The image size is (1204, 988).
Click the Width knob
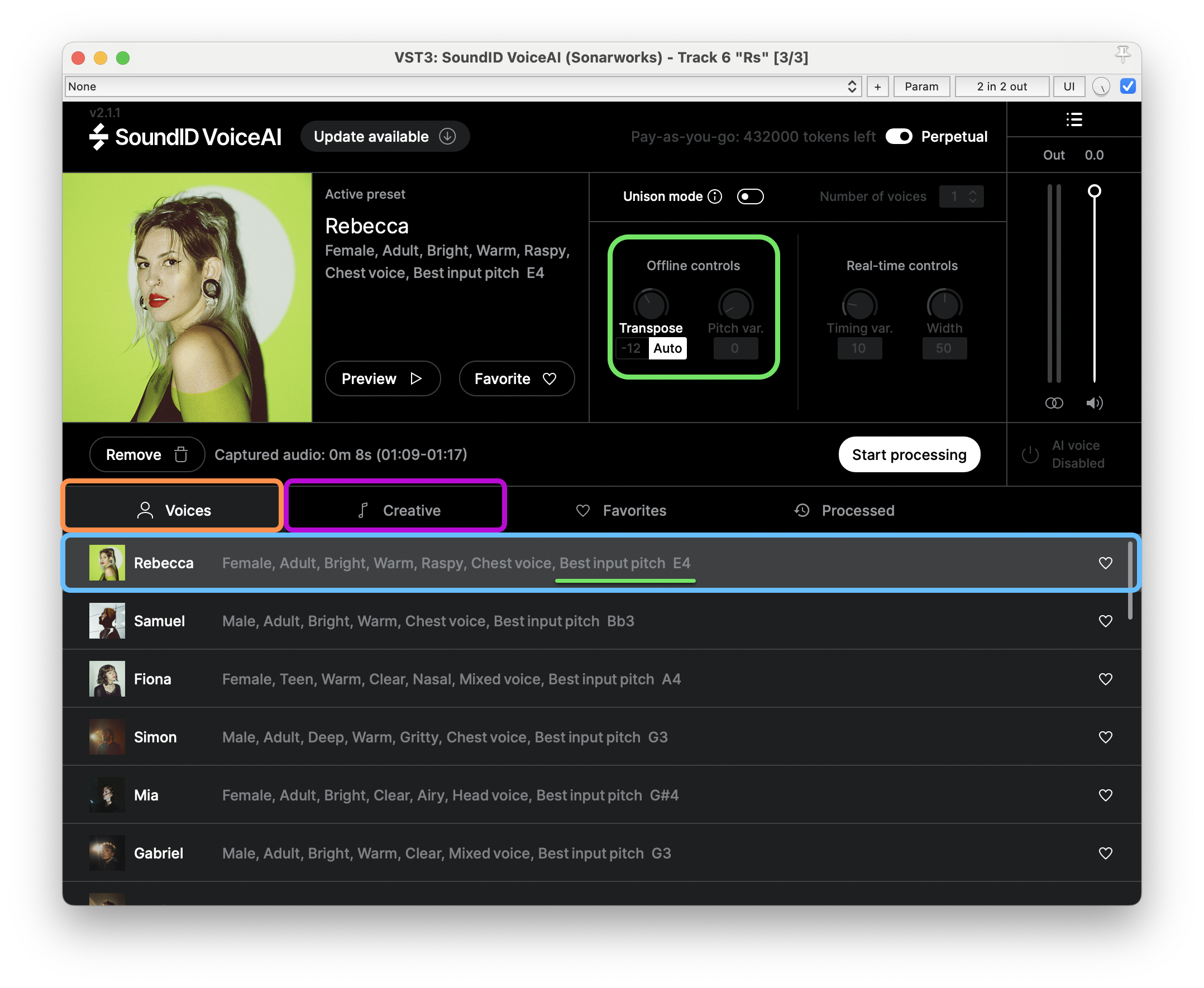pos(944,304)
